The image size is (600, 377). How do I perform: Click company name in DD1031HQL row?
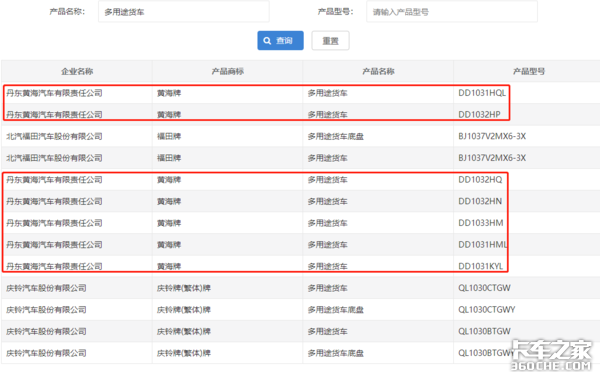coord(54,93)
